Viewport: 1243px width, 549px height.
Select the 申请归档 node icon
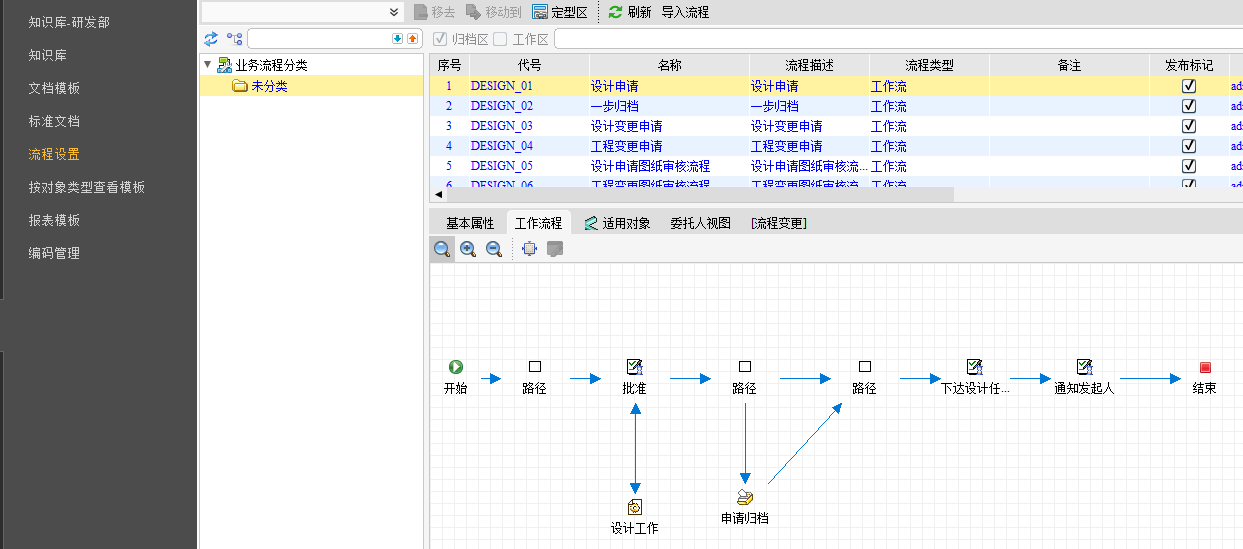point(744,497)
